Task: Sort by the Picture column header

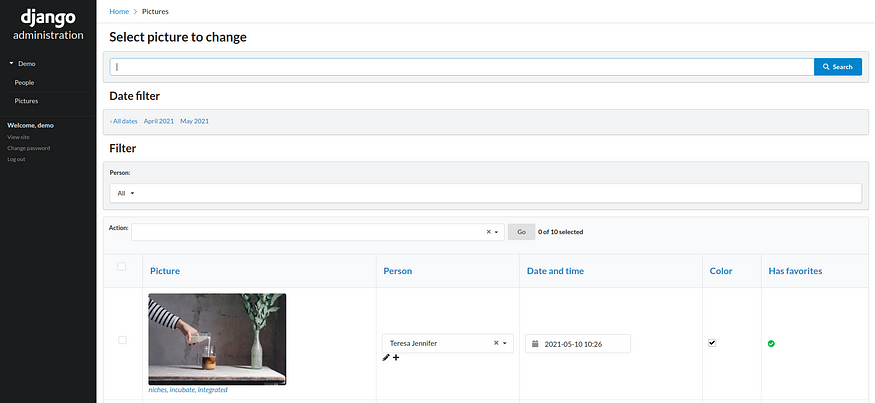Action: pos(165,271)
